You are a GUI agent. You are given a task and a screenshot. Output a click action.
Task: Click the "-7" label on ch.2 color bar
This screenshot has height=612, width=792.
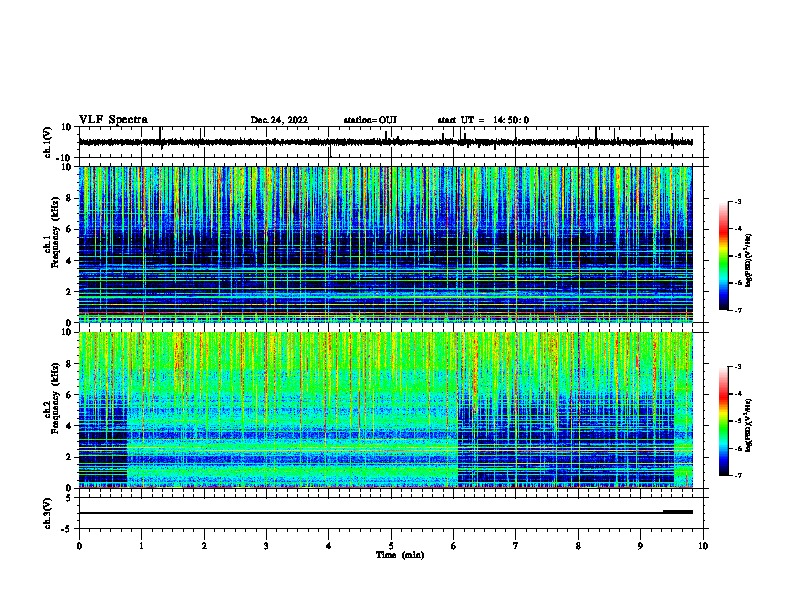[737, 475]
